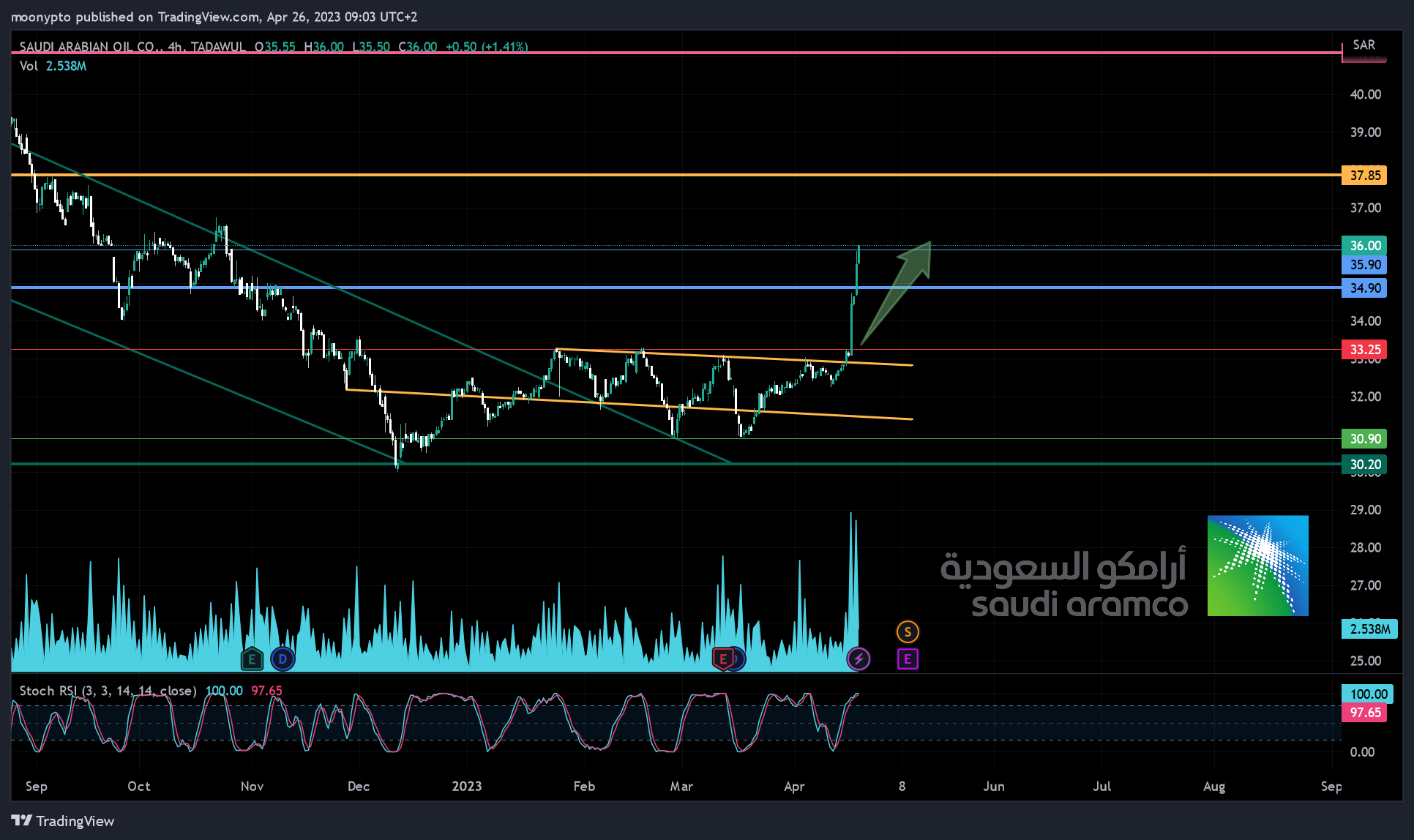The image size is (1414, 840).
Task: Select the green 30.90 price label
Action: point(1364,439)
